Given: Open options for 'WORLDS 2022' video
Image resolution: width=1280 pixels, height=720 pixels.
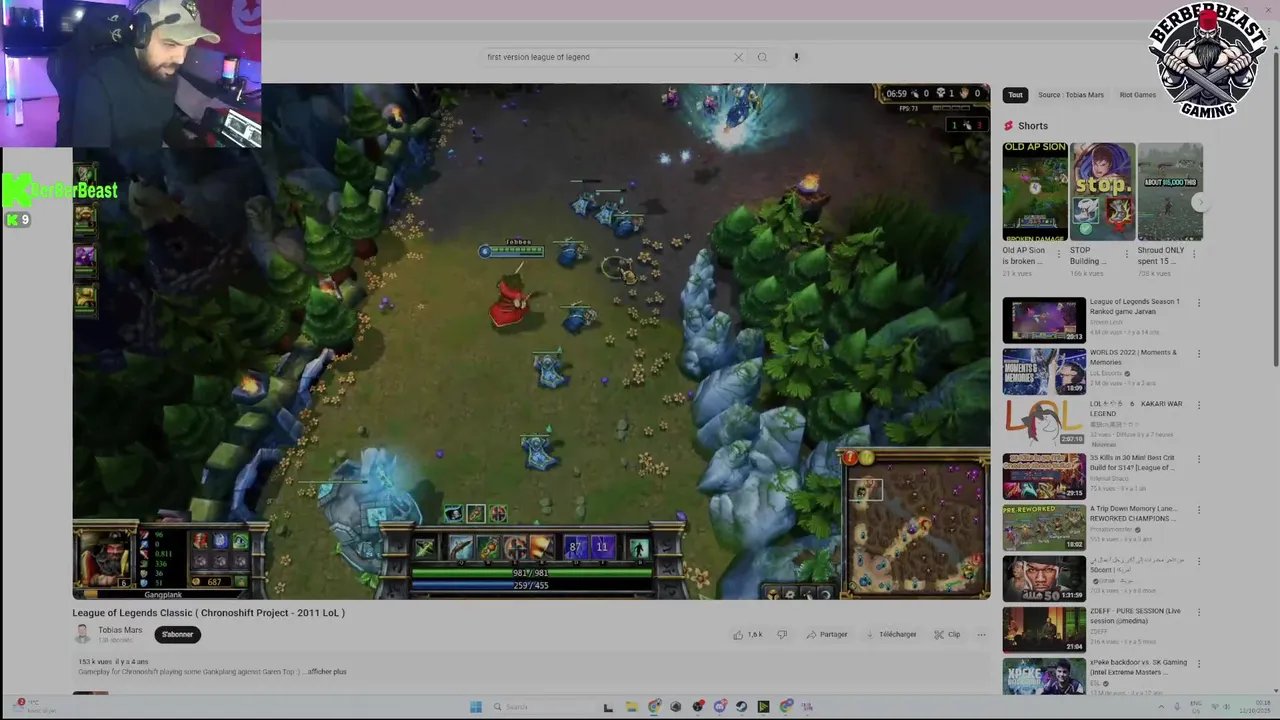Looking at the screenshot, I should (x=1199, y=354).
